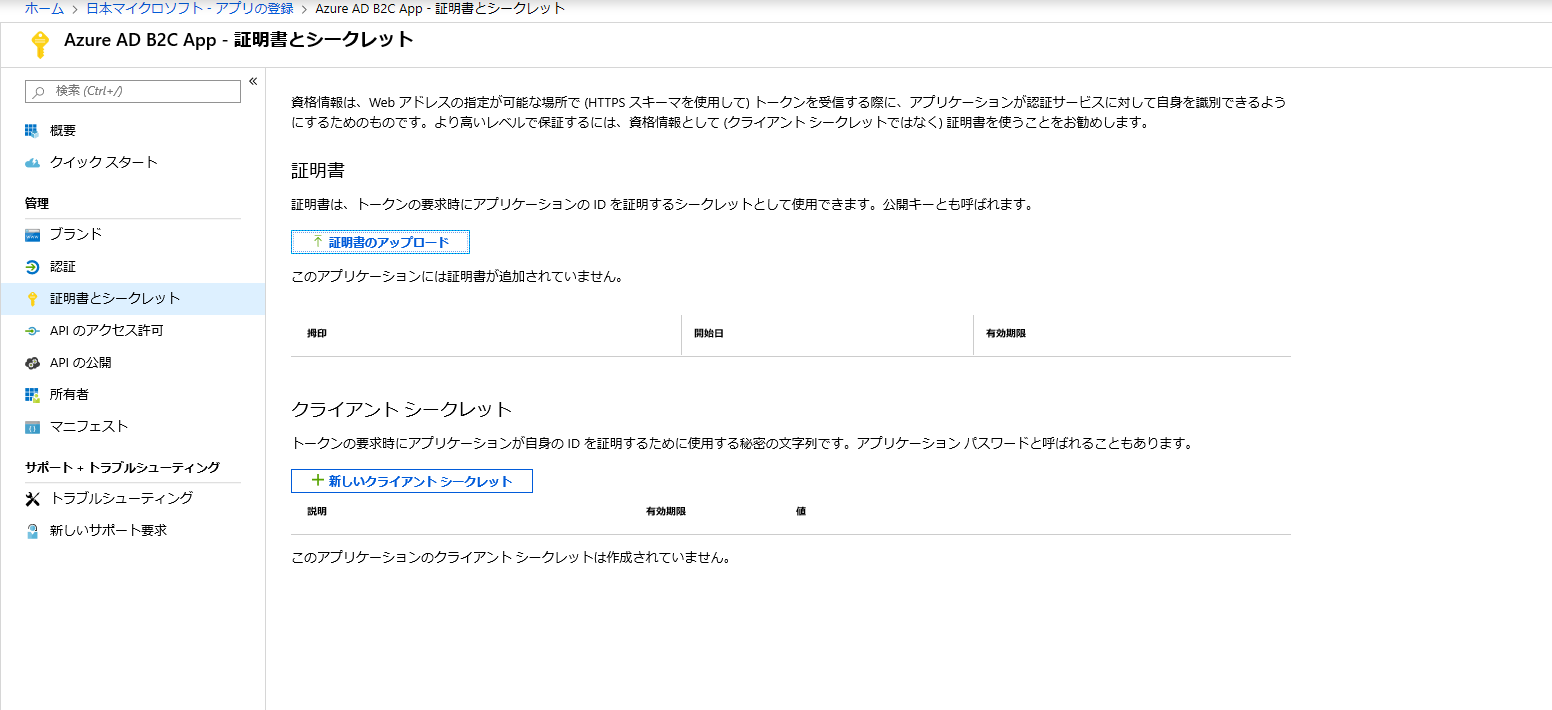Click the 証明書のアップロード button
Screen dimensions: 1552x710
pos(380,243)
